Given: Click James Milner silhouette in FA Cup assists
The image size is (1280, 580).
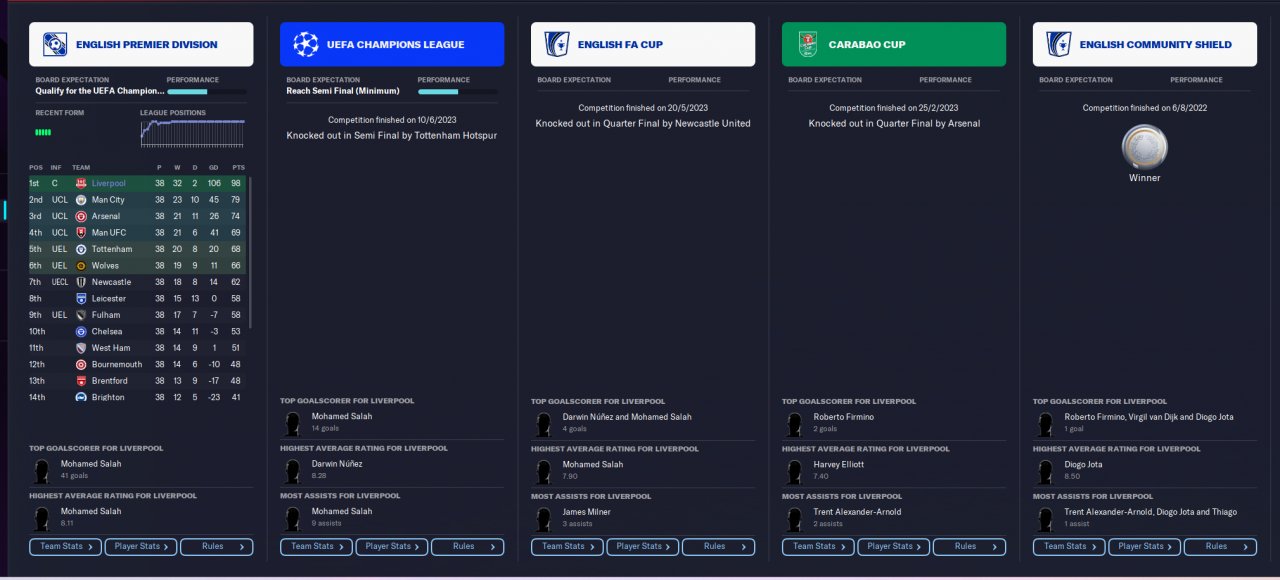Looking at the screenshot, I should [544, 519].
